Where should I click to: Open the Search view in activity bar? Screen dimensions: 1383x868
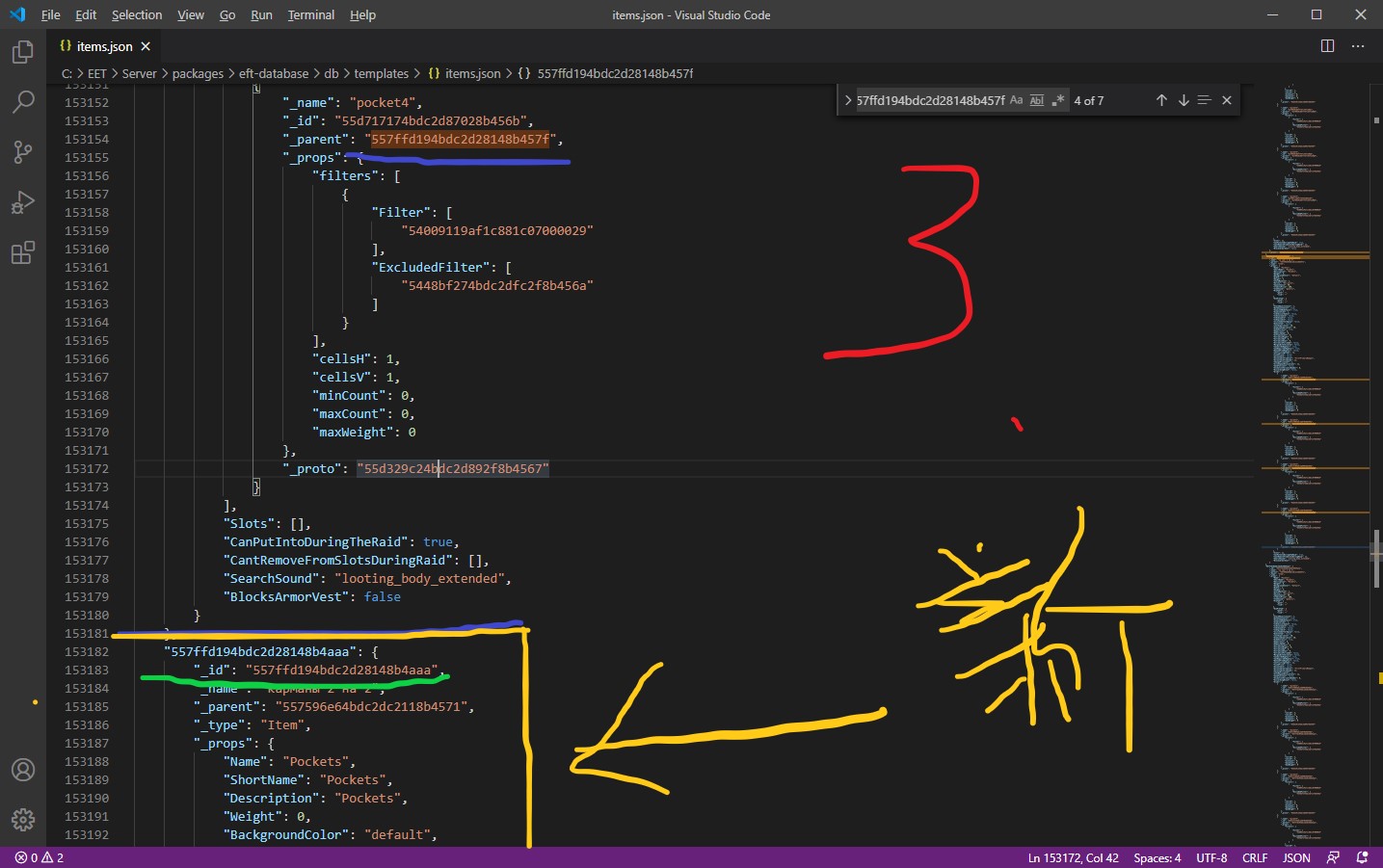click(x=23, y=101)
